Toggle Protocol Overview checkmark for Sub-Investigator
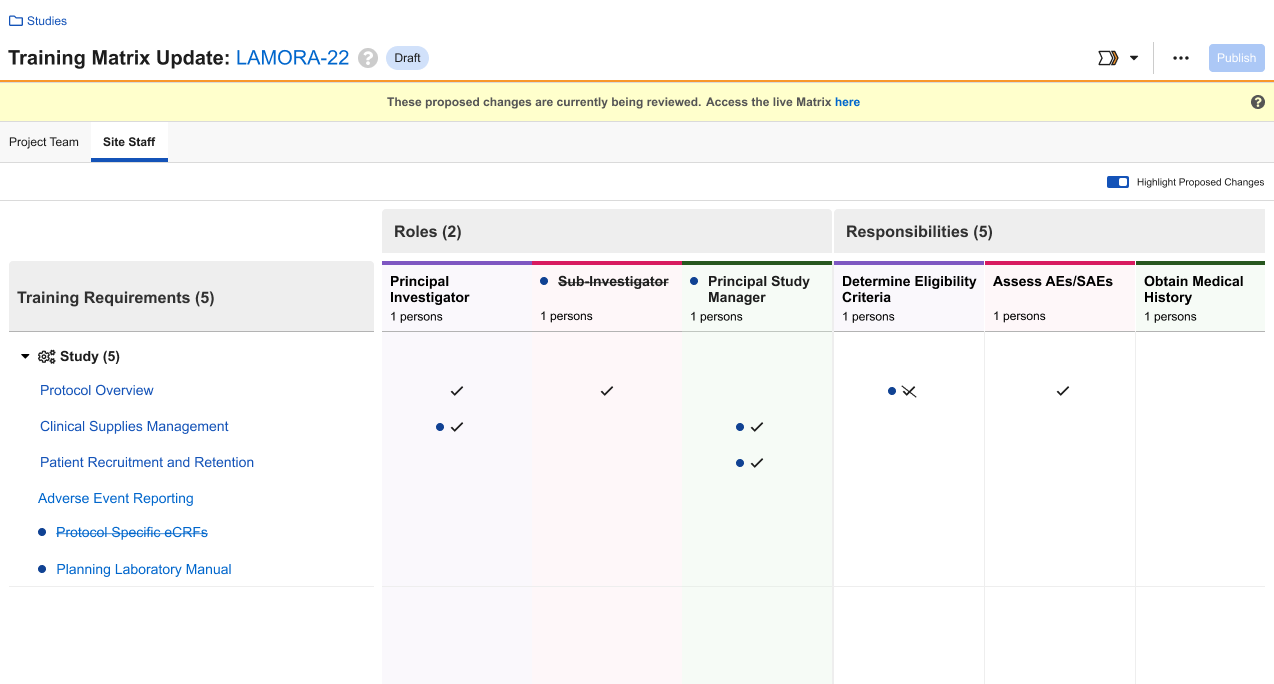This screenshot has height=684, width=1274. 606,390
